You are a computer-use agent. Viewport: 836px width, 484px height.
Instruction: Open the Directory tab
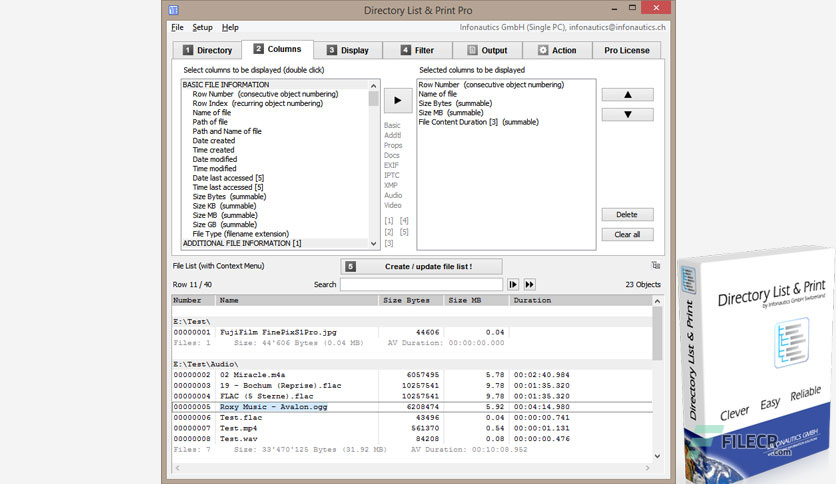point(207,50)
